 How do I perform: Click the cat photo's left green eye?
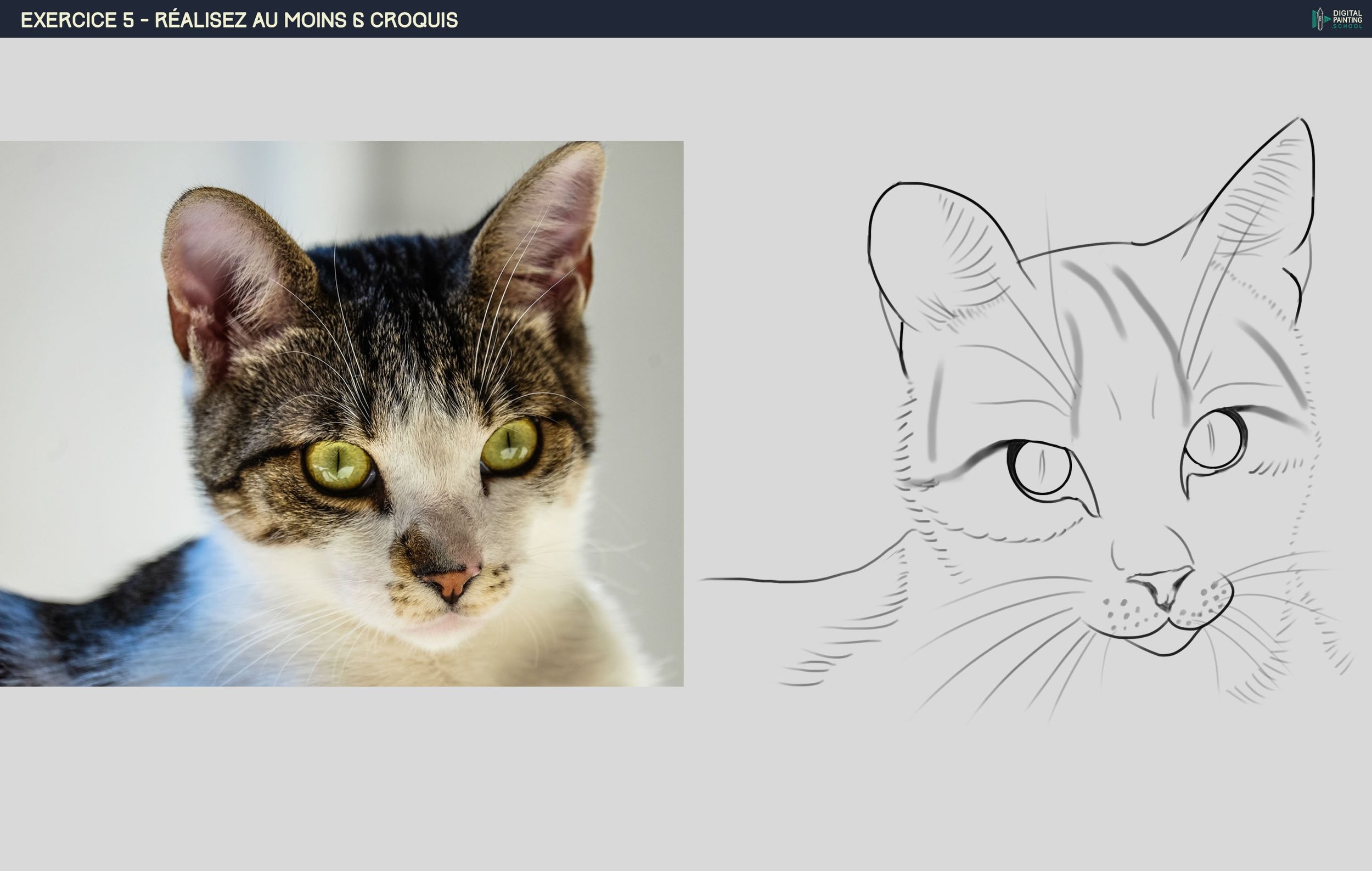pos(338,465)
